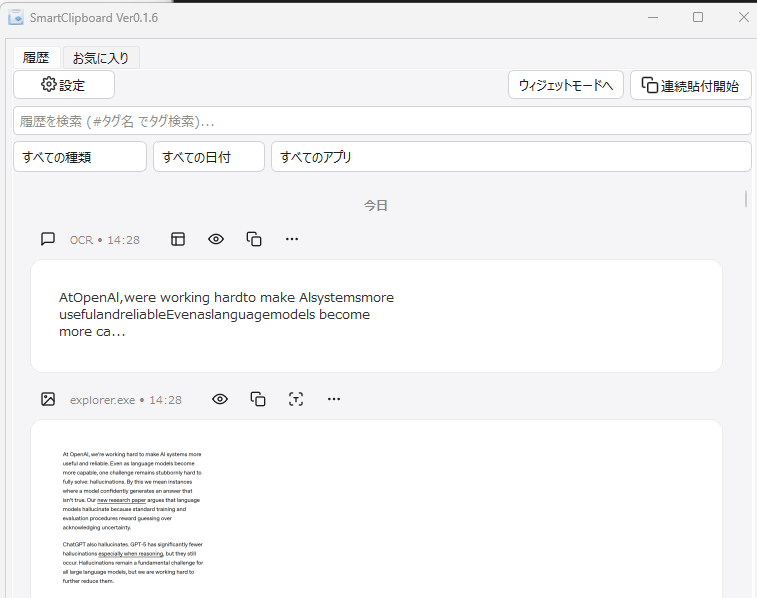Screen dimensions: 757x598
Task: Click the image type icon beside explorer.exe
Action: (x=48, y=399)
